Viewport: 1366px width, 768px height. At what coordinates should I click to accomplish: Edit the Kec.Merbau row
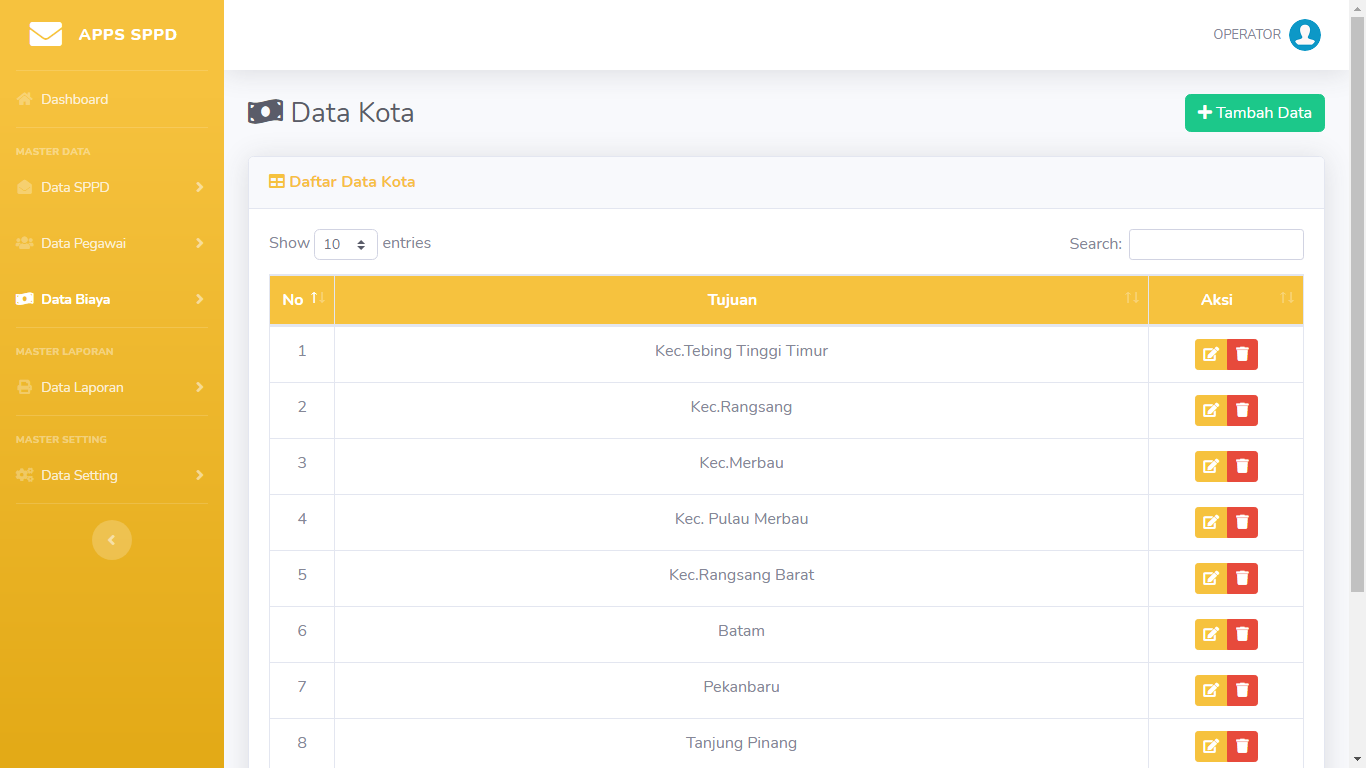tap(1211, 466)
